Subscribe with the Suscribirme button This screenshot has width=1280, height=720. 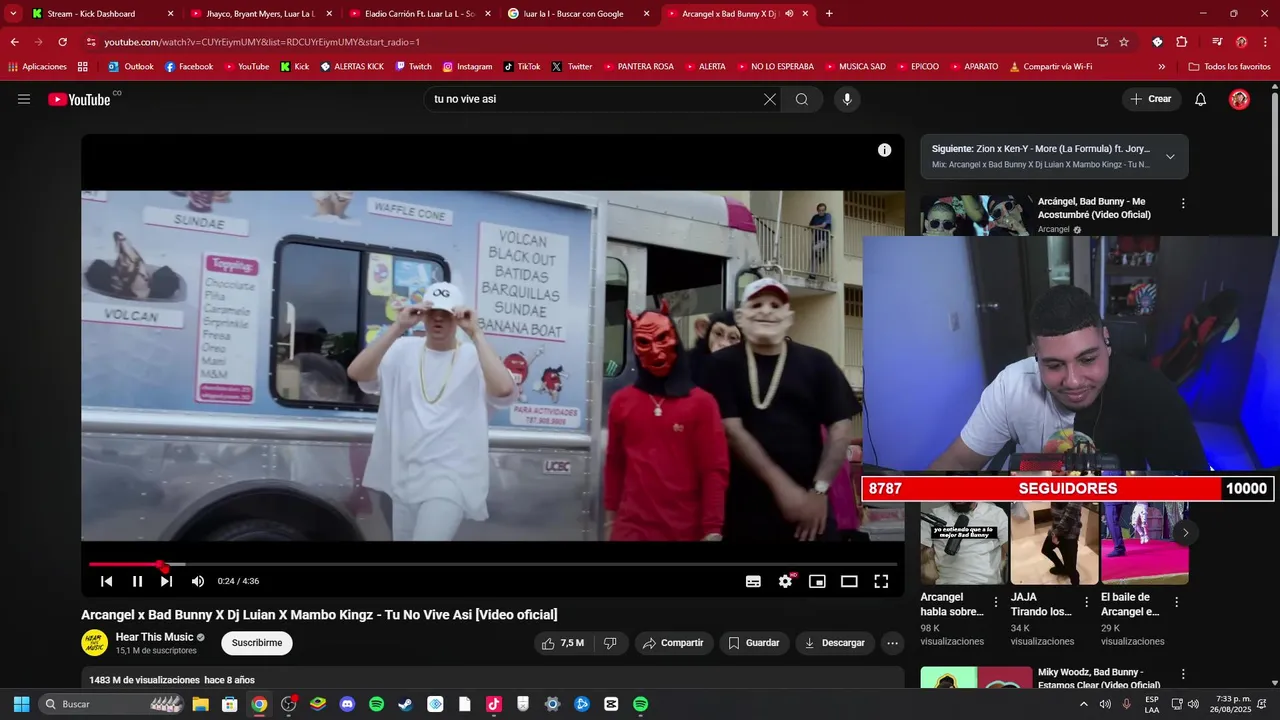(x=257, y=643)
